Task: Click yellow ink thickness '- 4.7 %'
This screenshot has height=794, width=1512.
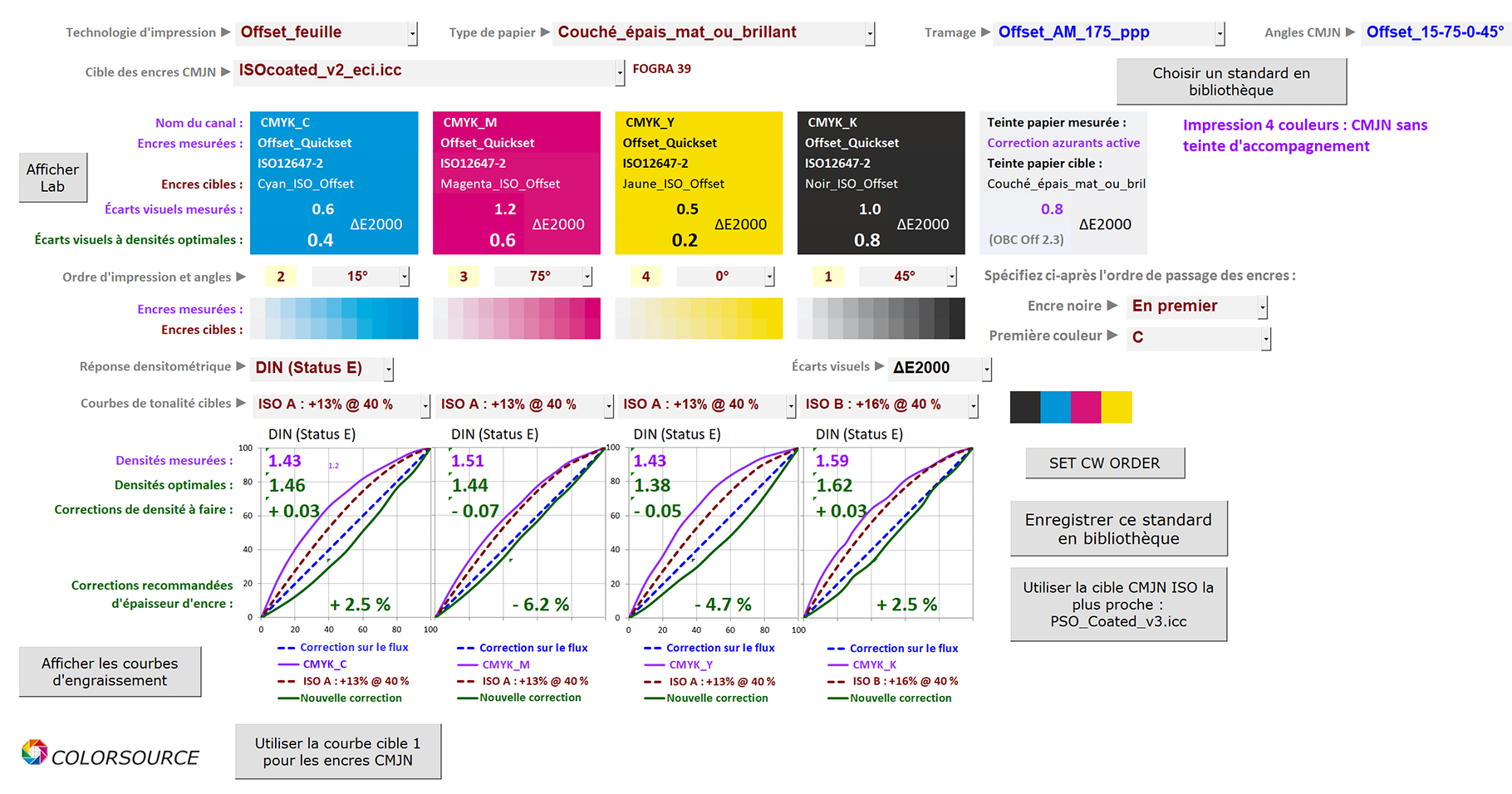Action: (x=723, y=605)
